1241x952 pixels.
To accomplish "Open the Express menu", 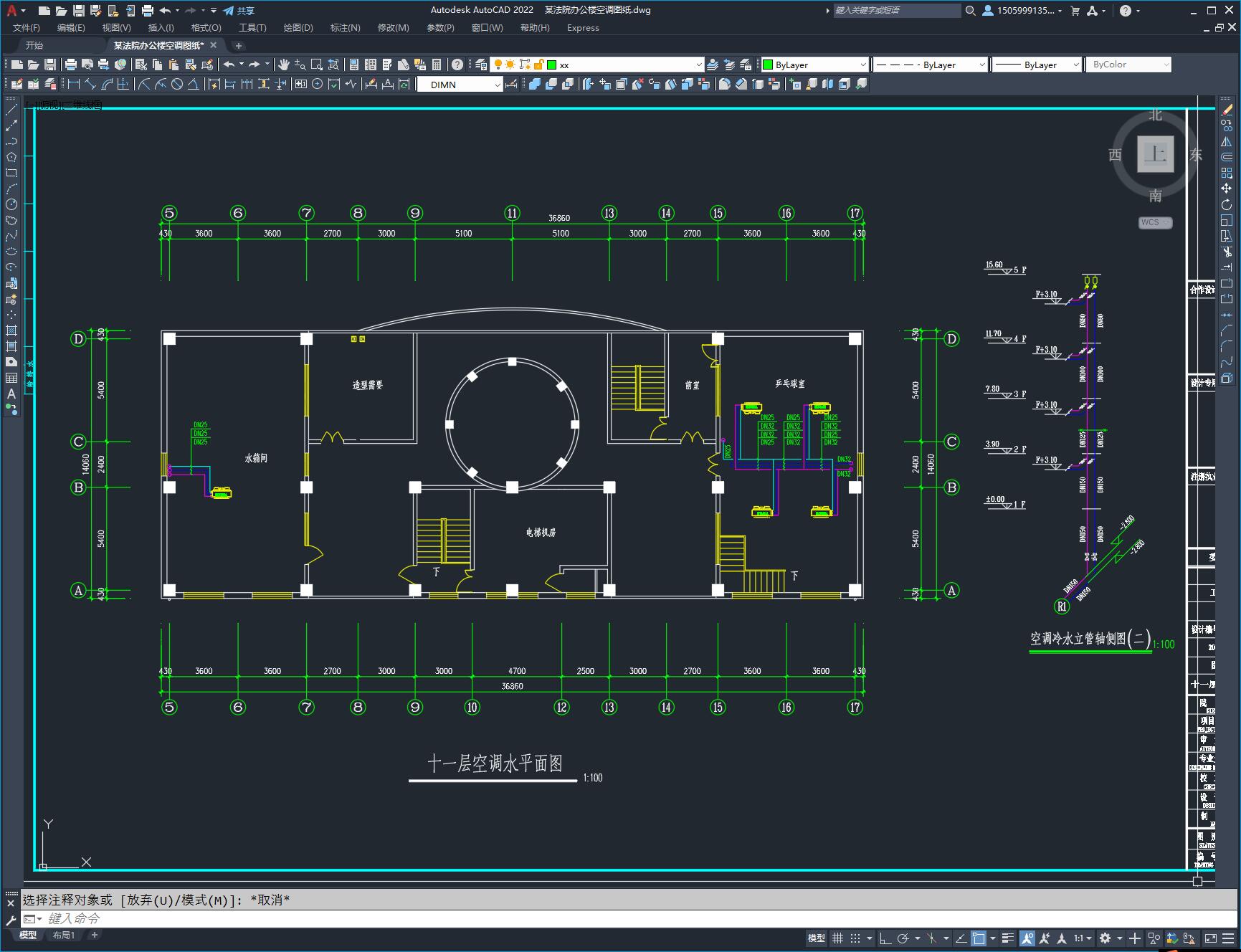I will (x=583, y=28).
